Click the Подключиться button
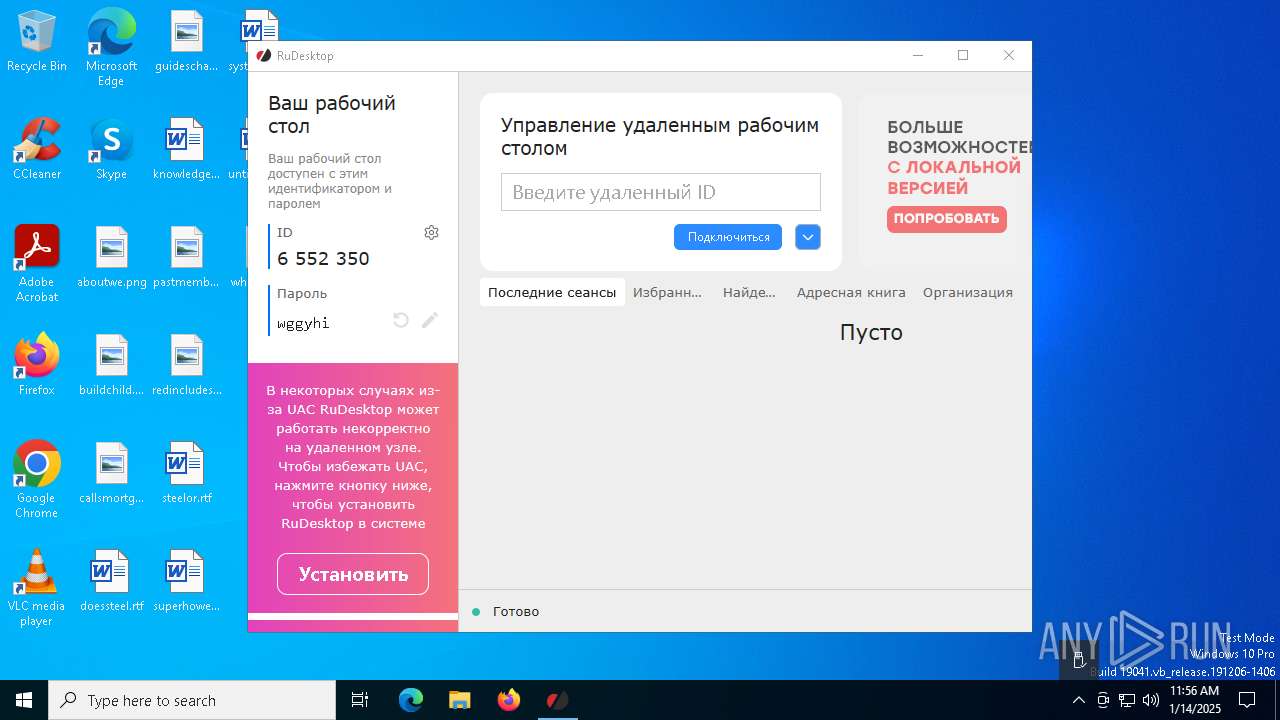The width and height of the screenshot is (1280, 720). point(728,237)
